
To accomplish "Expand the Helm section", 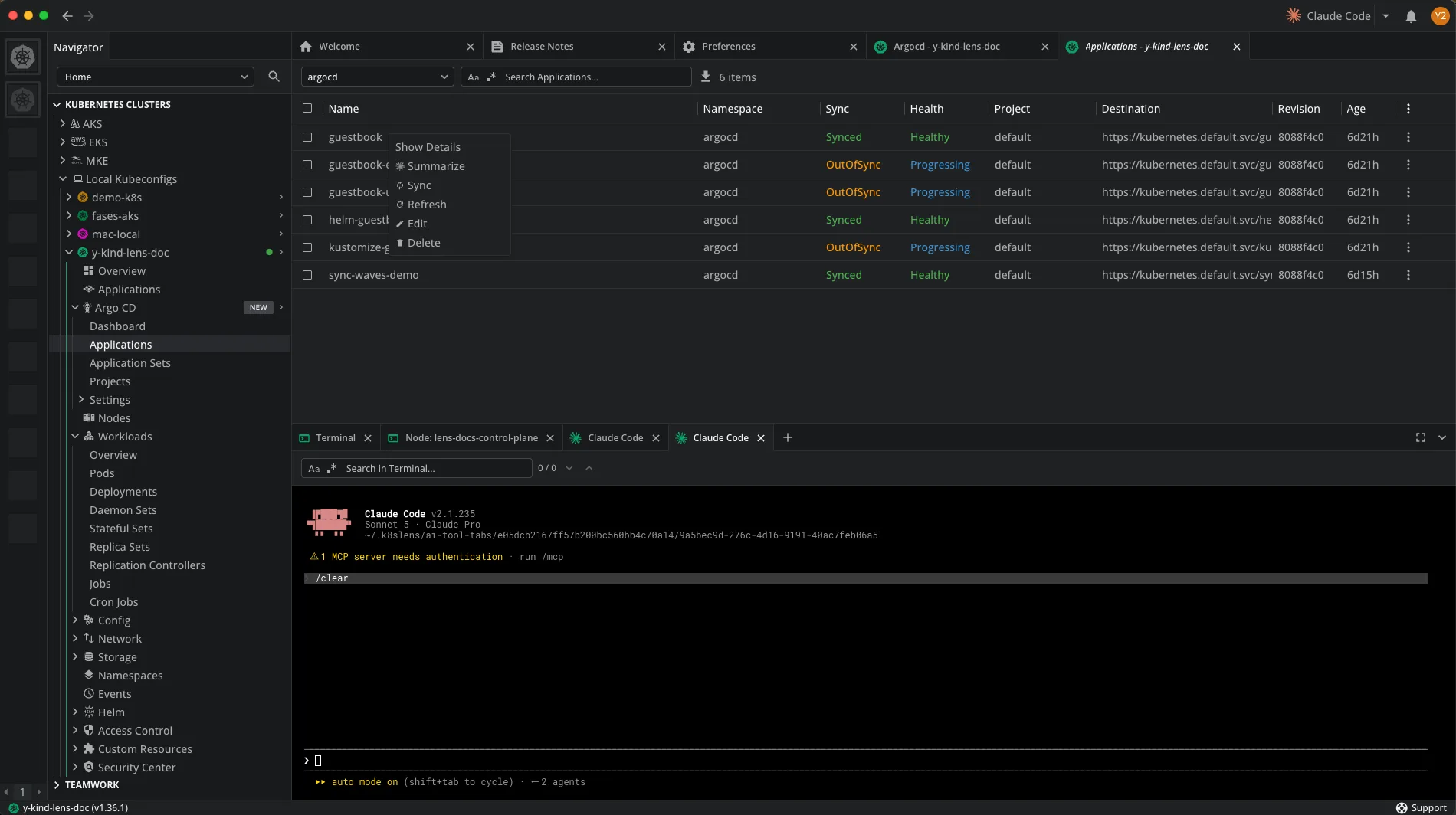I will [75, 712].
